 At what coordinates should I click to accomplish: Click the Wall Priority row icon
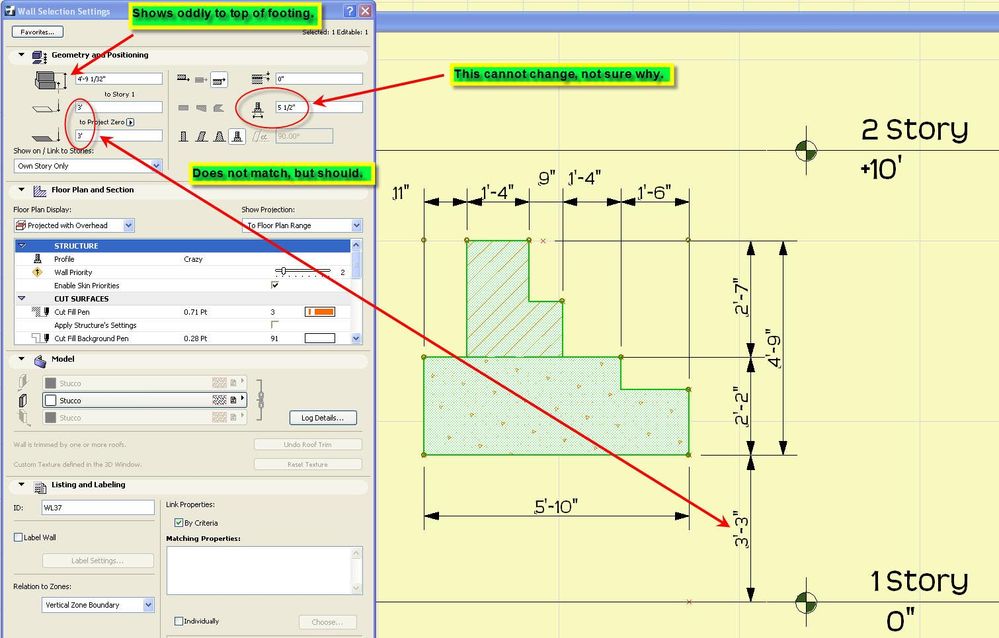point(37,272)
